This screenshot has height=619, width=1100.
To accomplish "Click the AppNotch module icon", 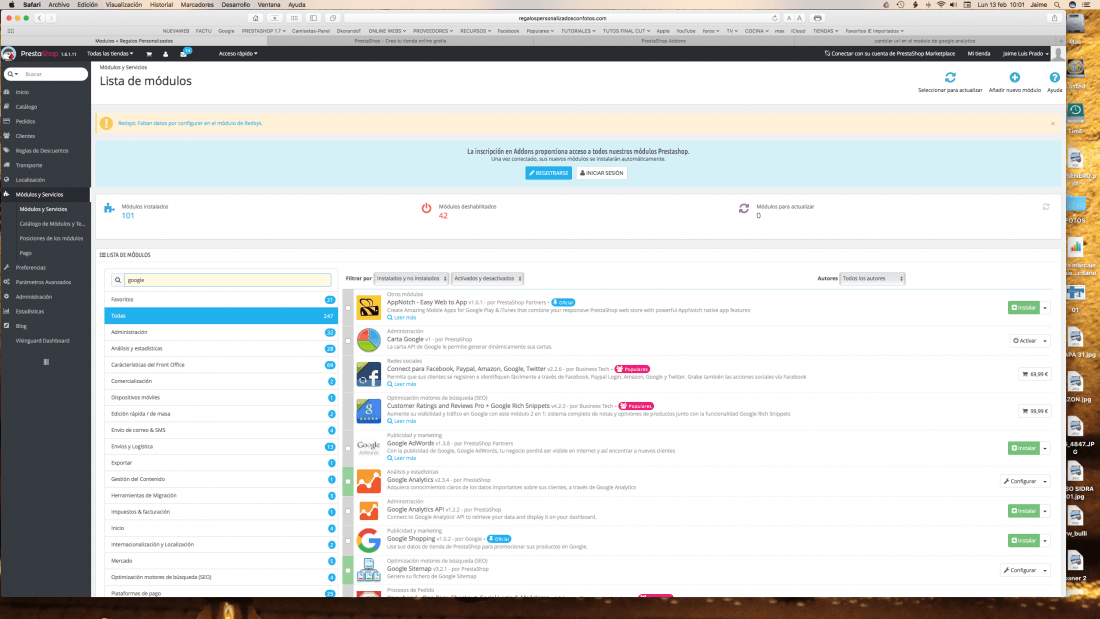I will [x=368, y=307].
